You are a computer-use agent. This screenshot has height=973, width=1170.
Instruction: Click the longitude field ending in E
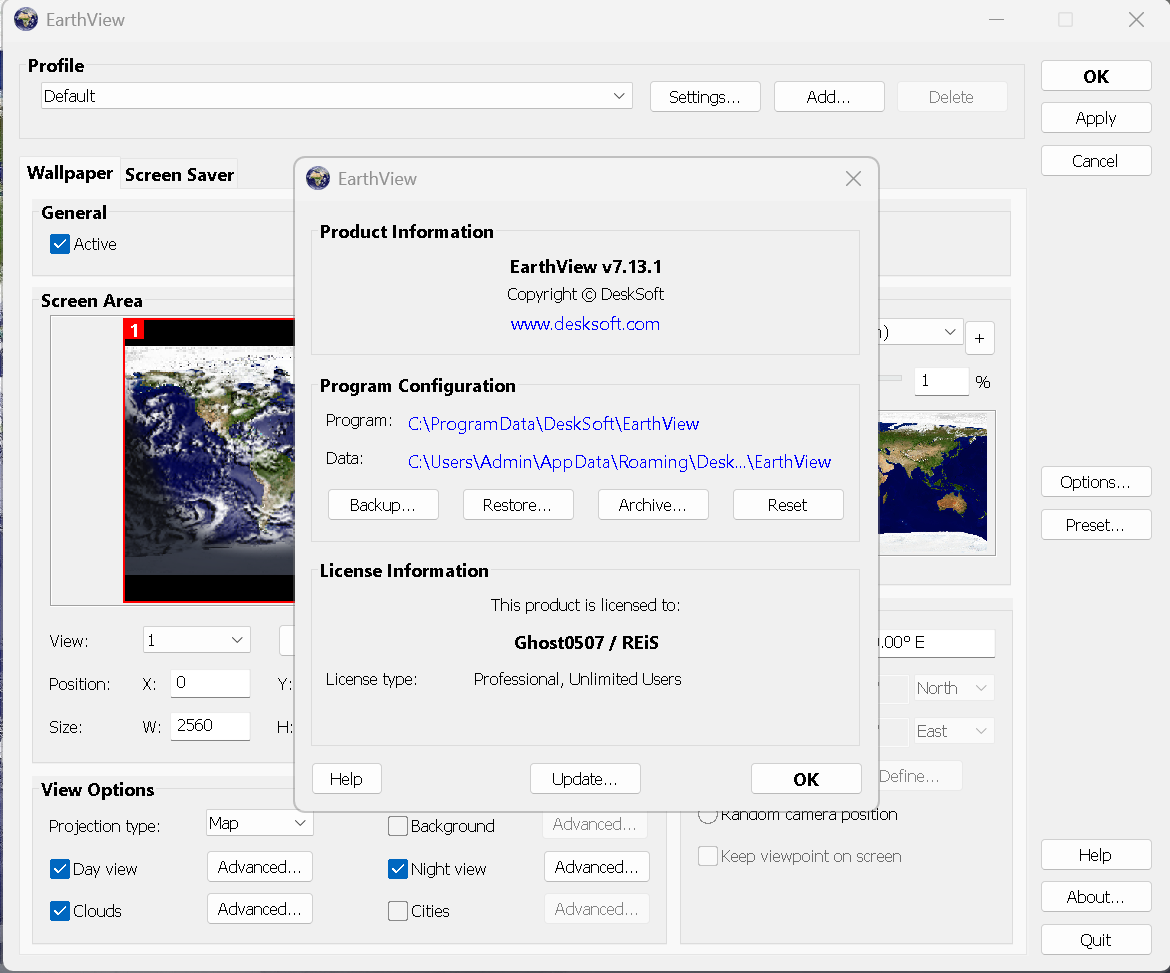(x=936, y=642)
